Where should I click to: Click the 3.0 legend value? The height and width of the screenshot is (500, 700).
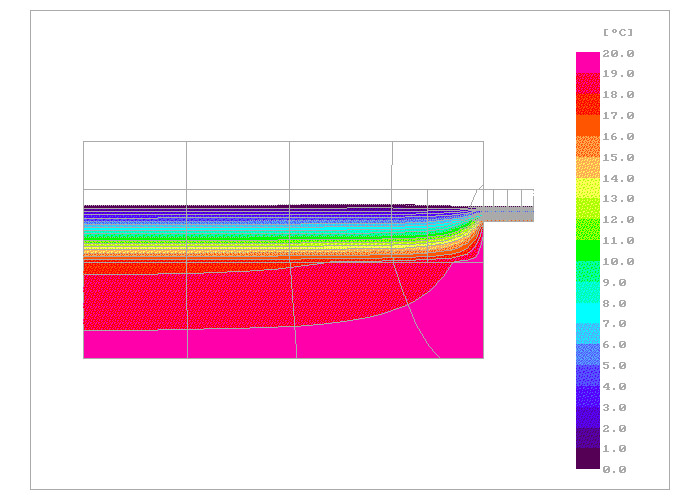(x=615, y=408)
